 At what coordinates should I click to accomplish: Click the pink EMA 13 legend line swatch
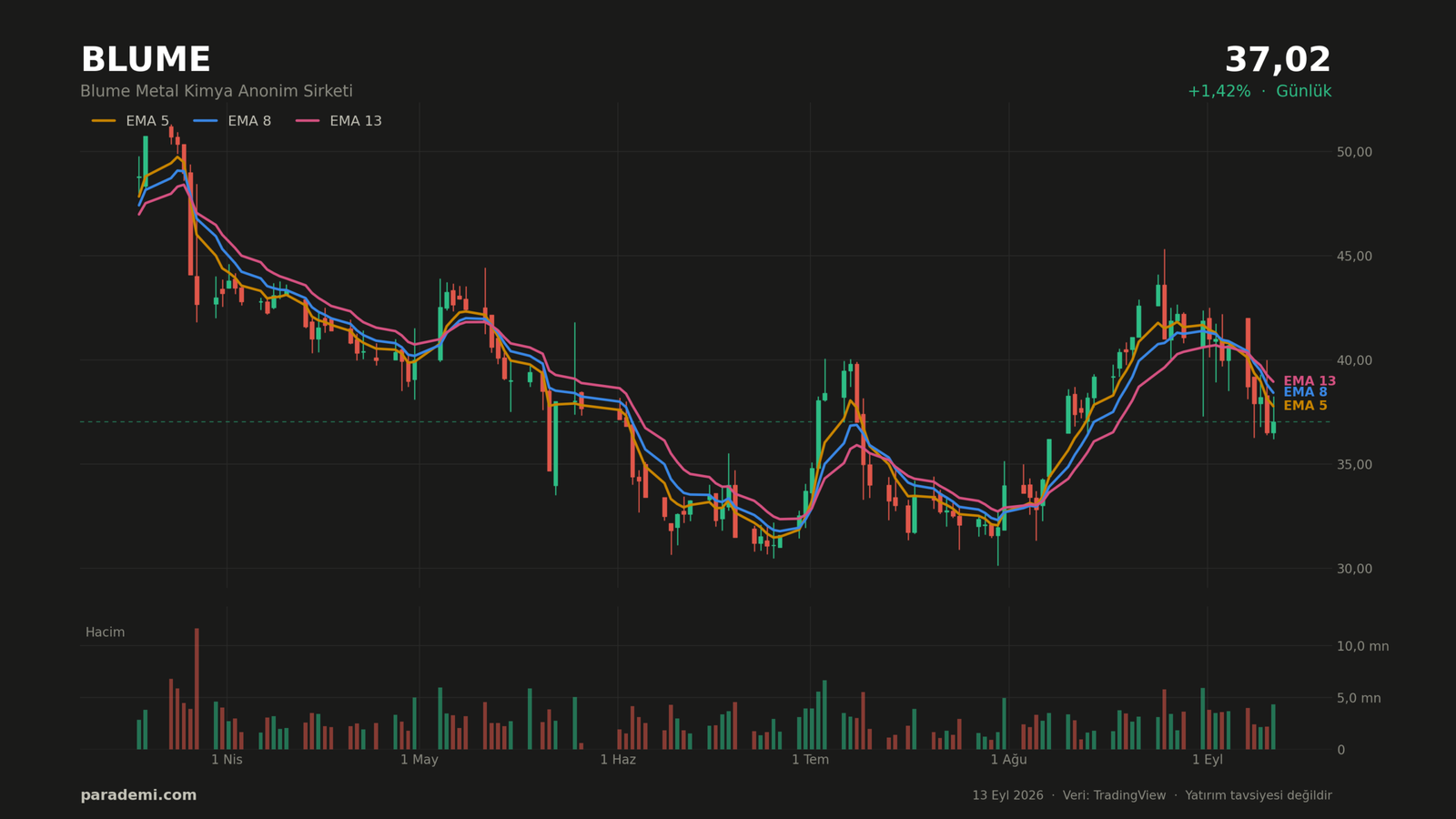308,121
